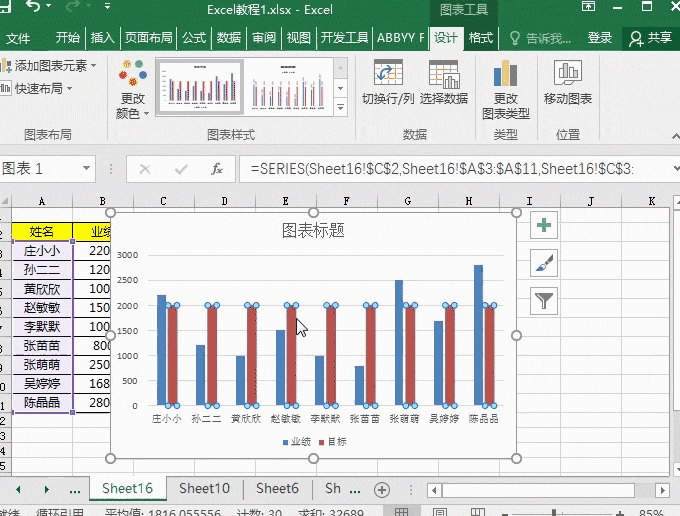The image size is (680, 516).
Task: Open the ABBYY ribbon tab
Action: [400, 38]
